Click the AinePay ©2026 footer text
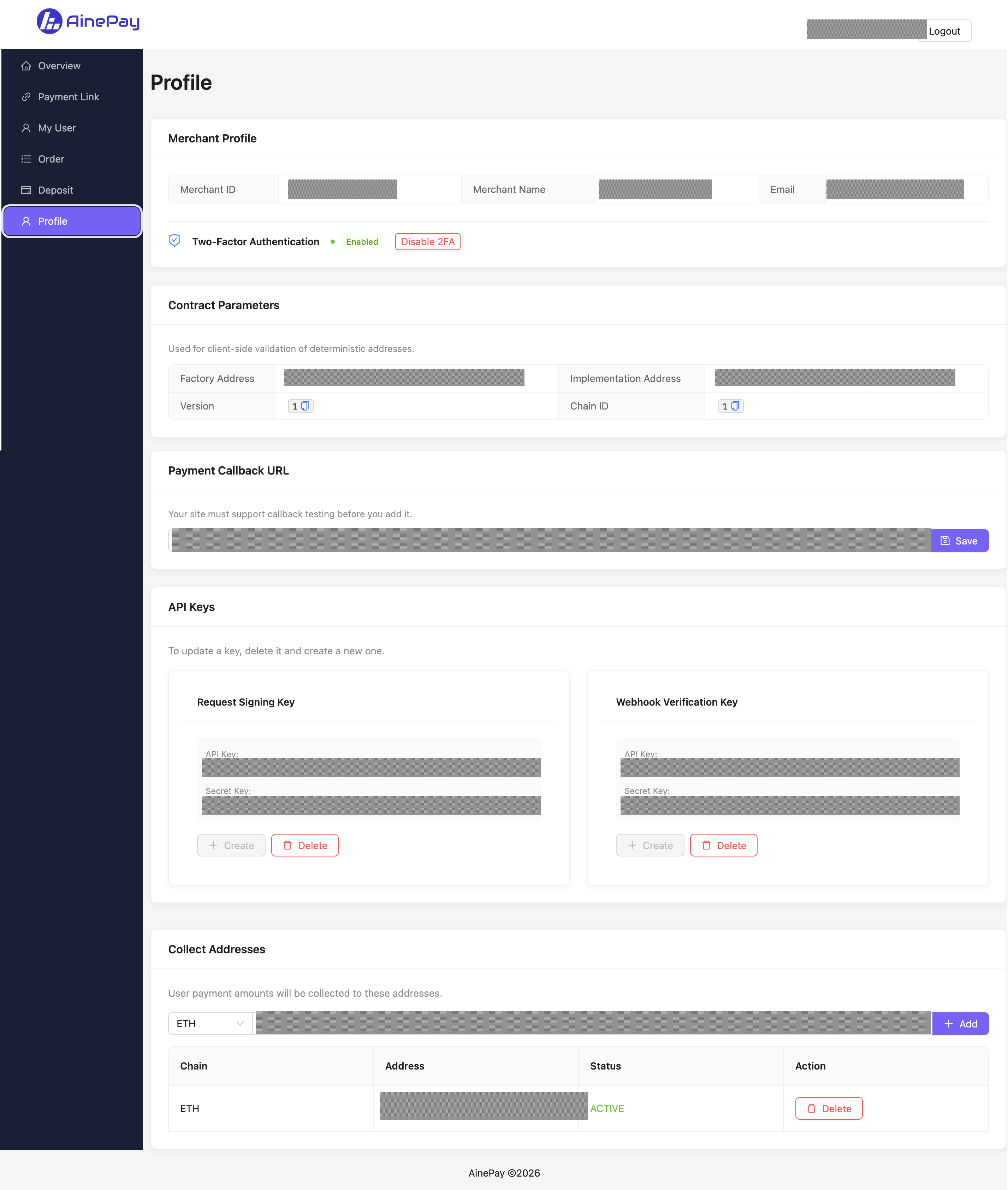1008x1190 pixels. [504, 1173]
